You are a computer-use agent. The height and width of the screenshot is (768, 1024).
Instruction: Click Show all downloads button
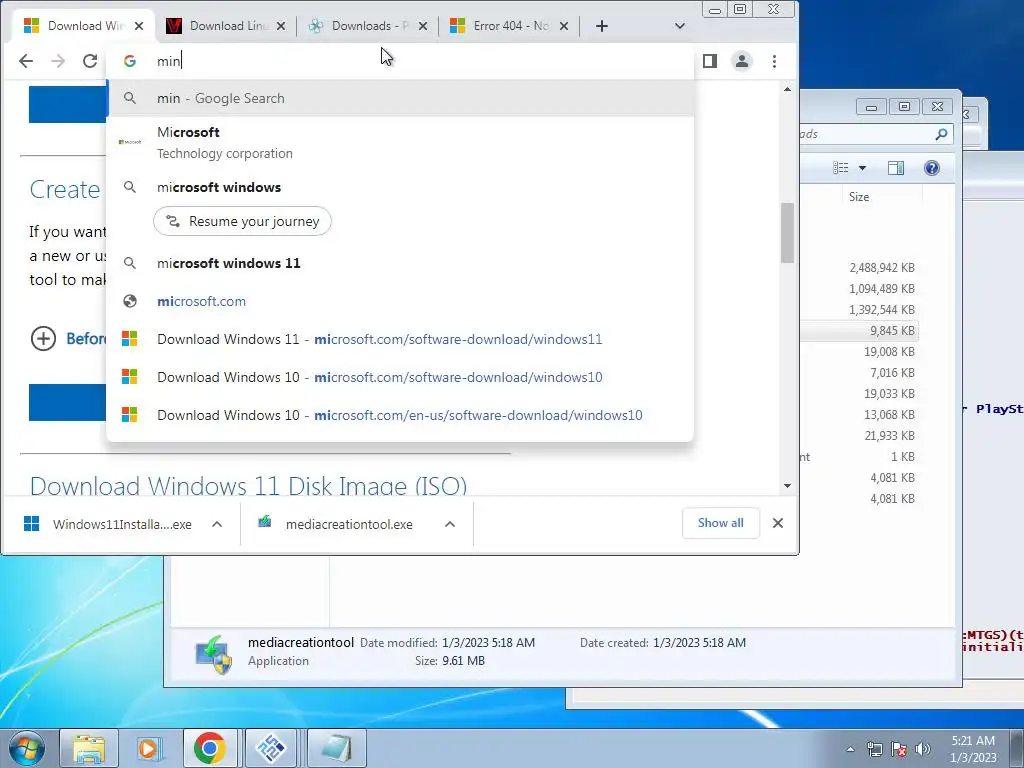click(720, 523)
